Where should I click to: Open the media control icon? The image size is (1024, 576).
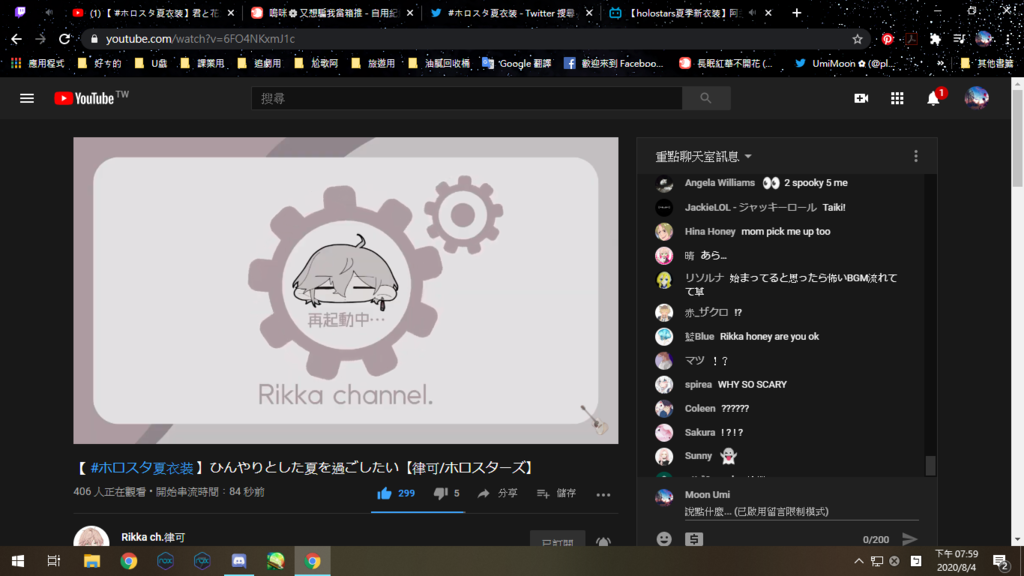coord(959,39)
